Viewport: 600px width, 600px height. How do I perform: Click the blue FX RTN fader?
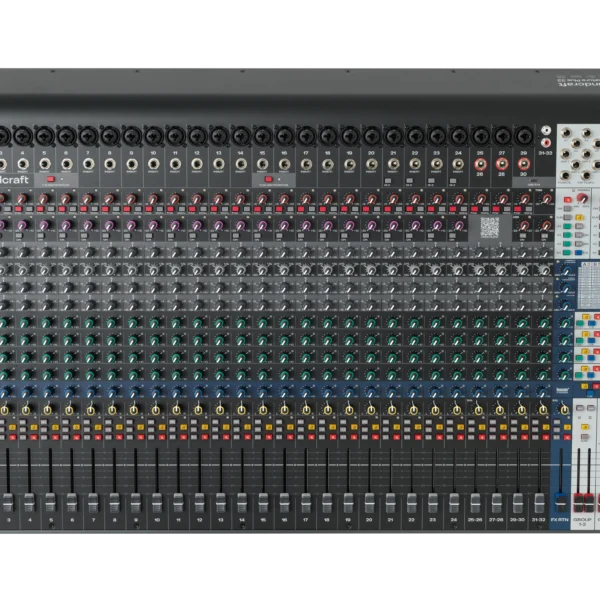click(x=561, y=502)
